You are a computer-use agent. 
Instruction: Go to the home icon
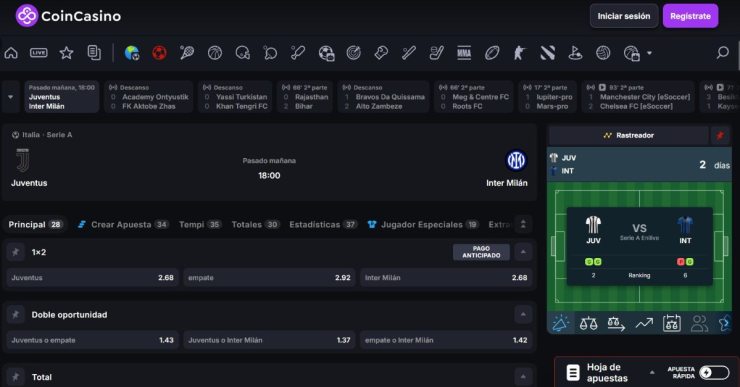click(11, 53)
